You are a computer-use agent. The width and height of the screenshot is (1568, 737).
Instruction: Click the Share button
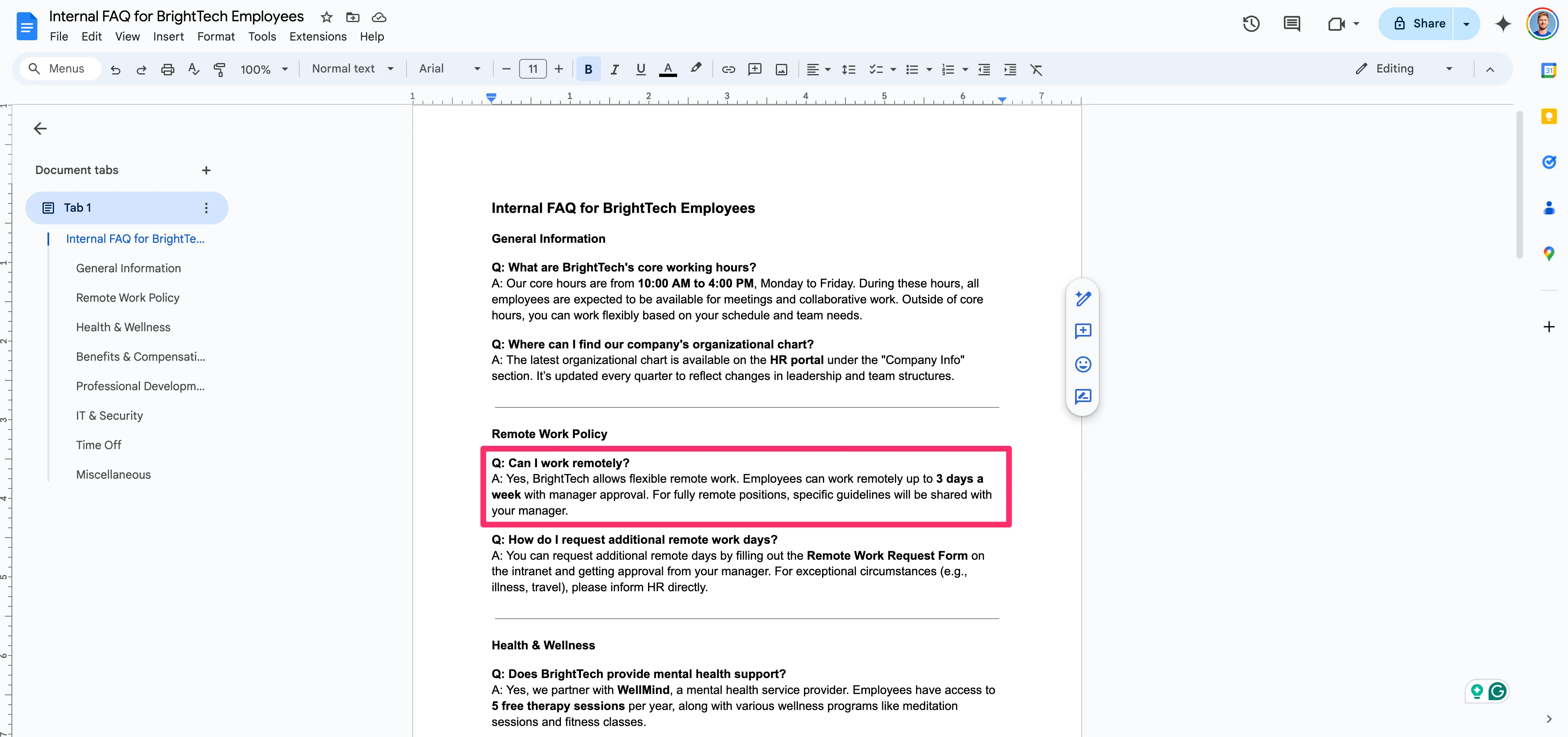pyautogui.click(x=1419, y=24)
